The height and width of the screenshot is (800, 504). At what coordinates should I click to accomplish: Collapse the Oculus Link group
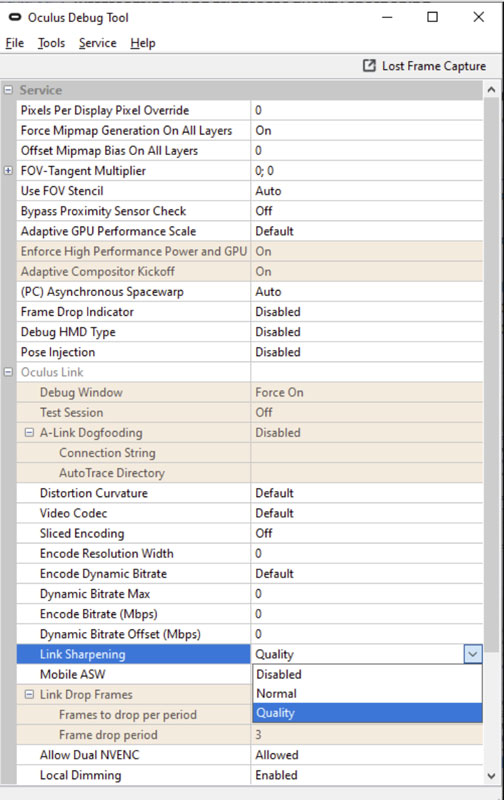tap(8, 372)
